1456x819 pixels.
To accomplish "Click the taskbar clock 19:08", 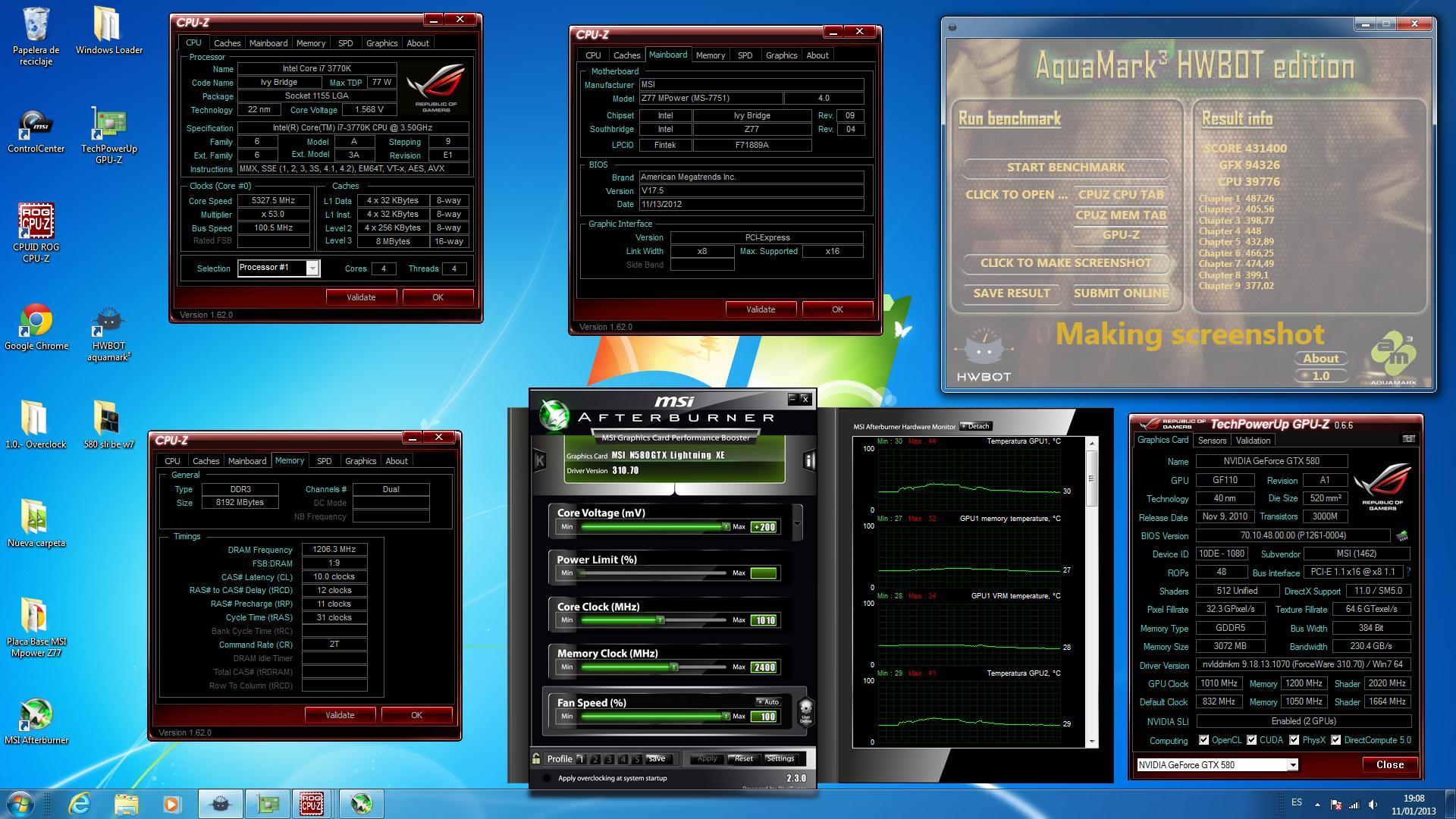I will pos(1414,799).
